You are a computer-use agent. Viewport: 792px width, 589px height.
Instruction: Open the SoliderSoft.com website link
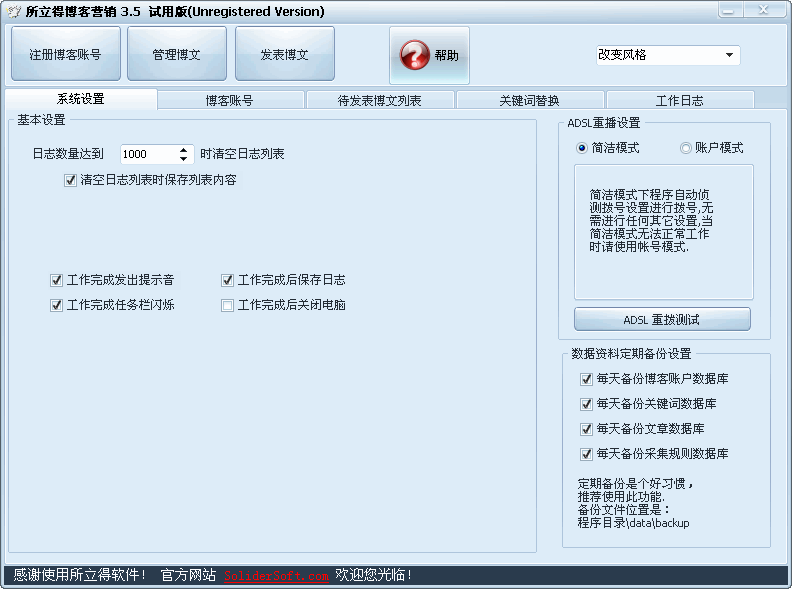click(x=276, y=575)
